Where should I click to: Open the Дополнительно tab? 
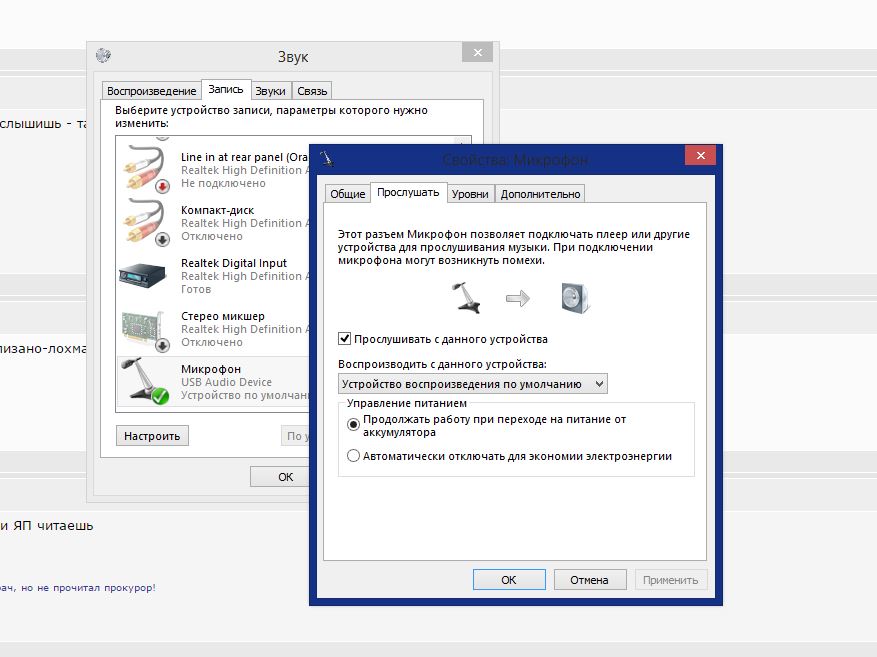click(540, 194)
